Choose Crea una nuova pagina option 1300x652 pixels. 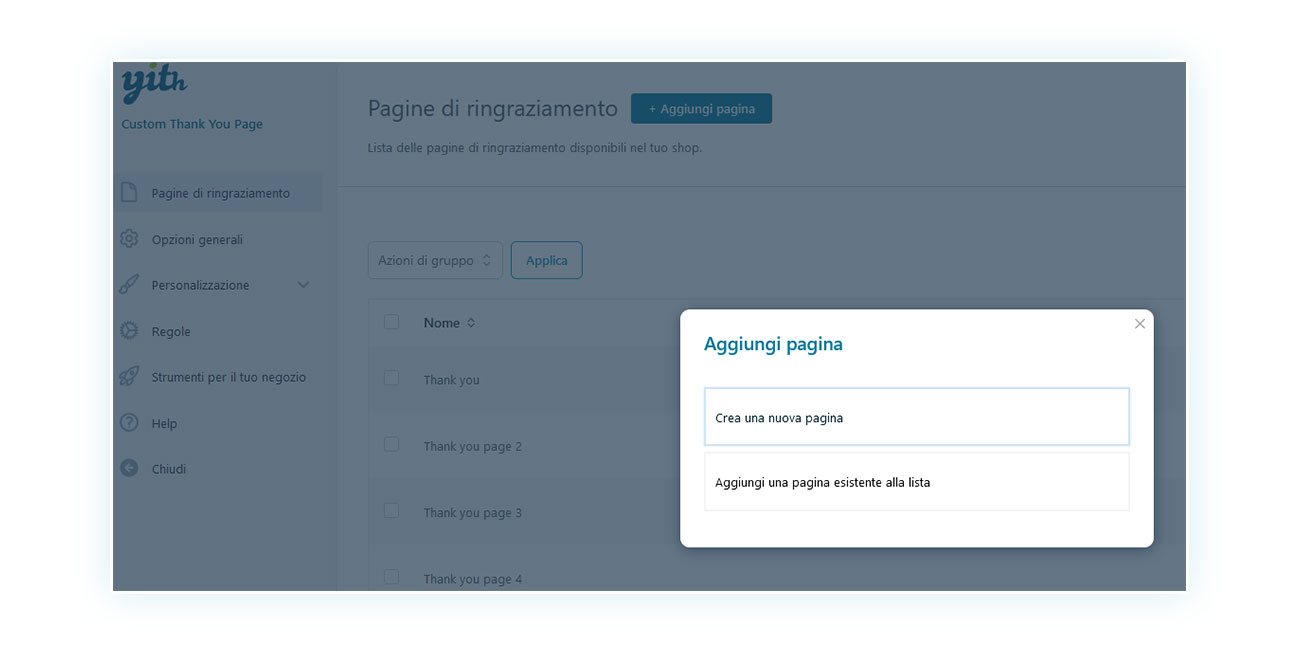point(917,417)
